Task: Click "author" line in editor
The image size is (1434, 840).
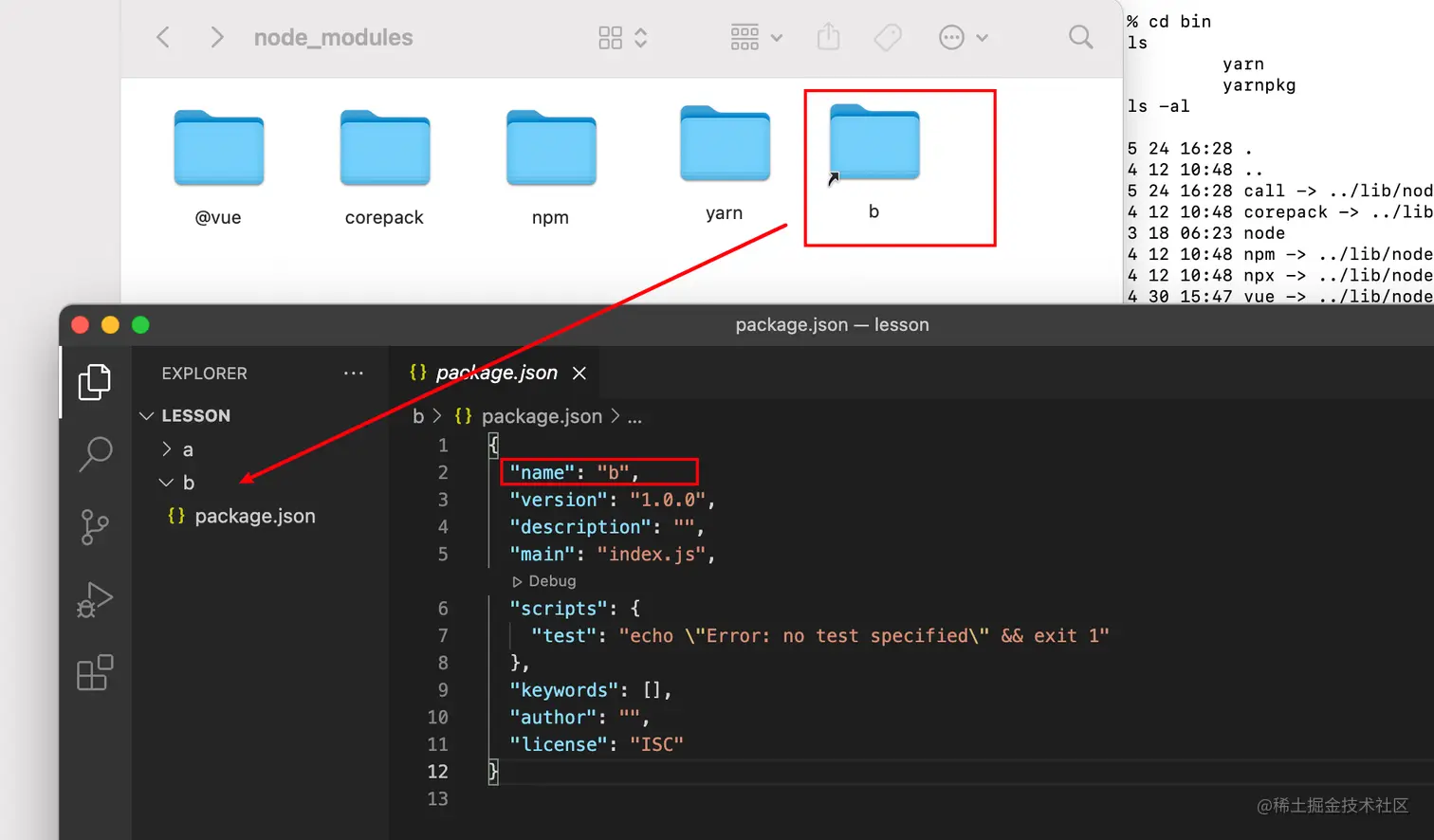Action: (x=579, y=718)
